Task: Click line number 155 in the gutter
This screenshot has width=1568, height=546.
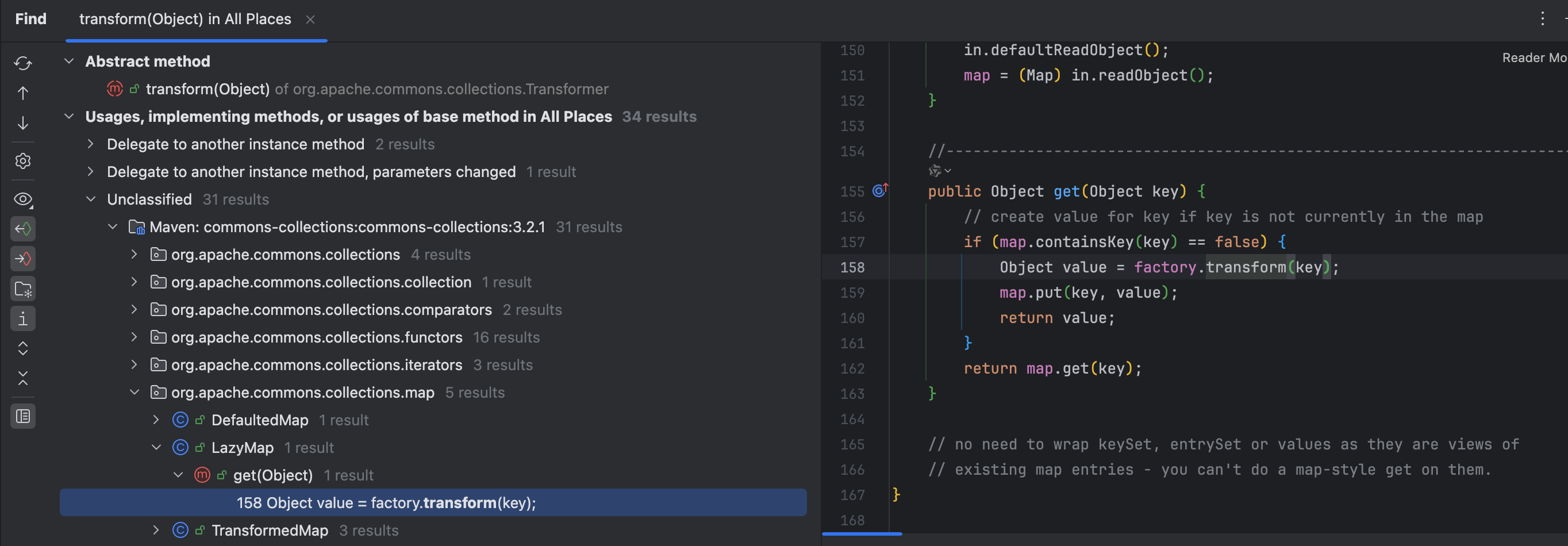Action: click(852, 191)
